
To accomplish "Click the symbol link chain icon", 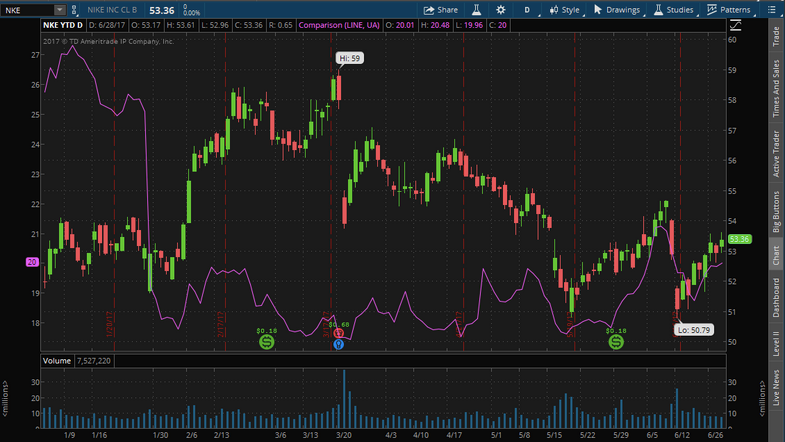I will [74, 10].
